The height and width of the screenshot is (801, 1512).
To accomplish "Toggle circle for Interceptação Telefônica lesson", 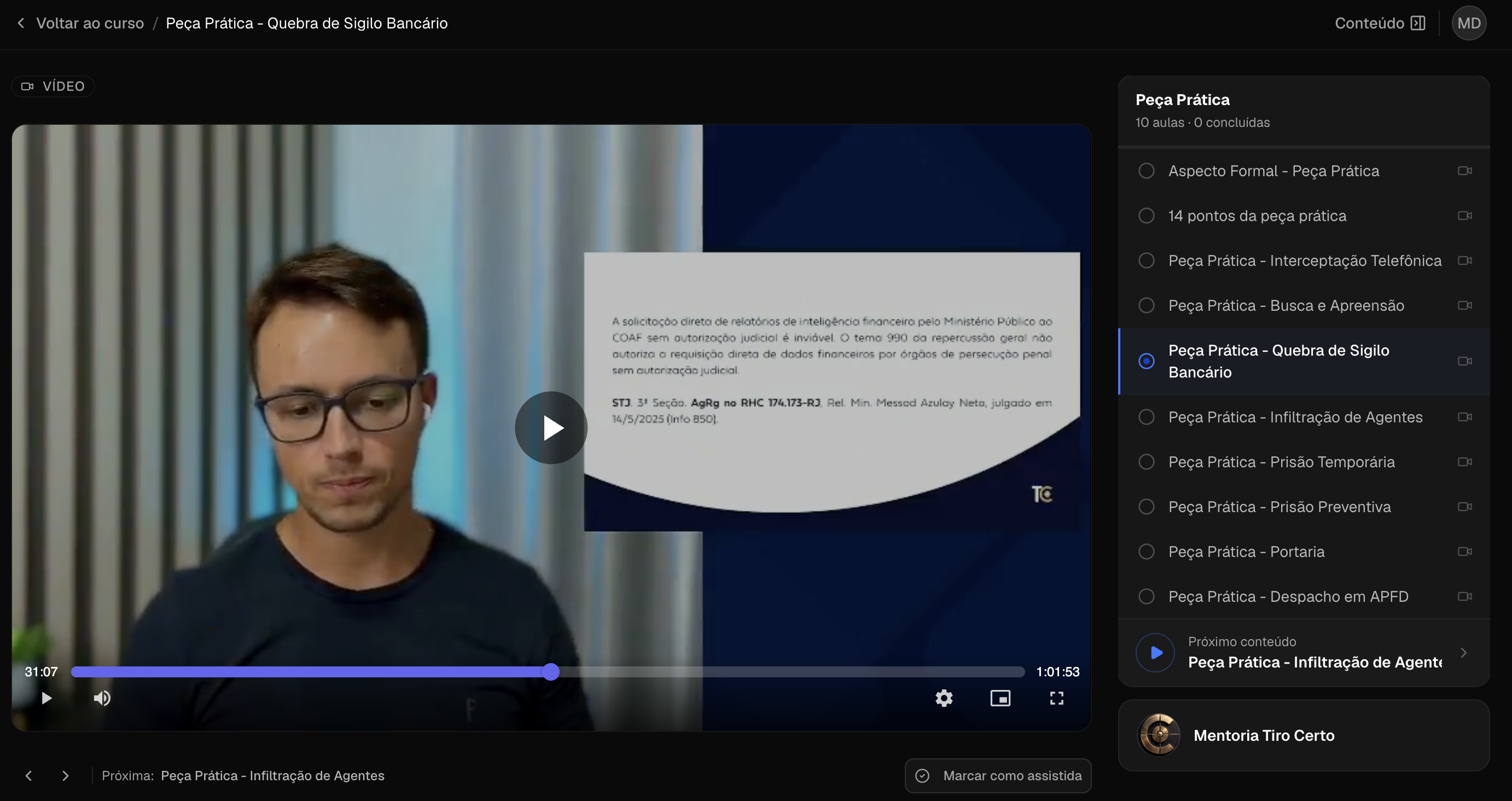I will point(1145,260).
